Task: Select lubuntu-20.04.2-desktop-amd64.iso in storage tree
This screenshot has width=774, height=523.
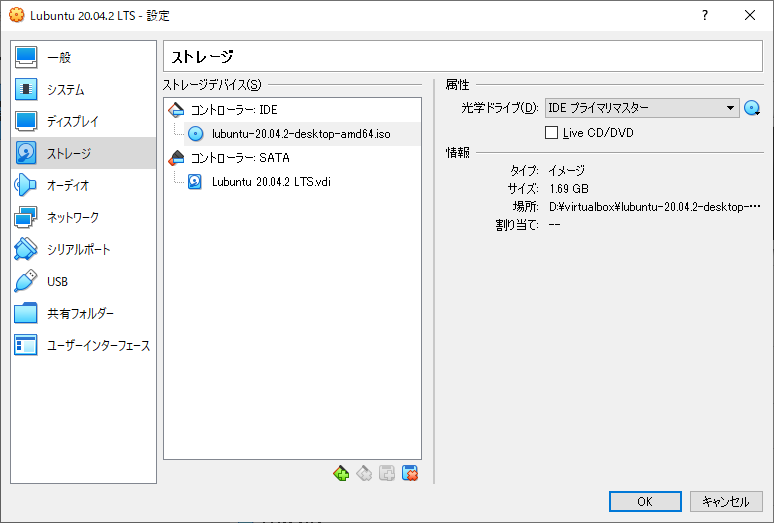Action: click(301, 134)
